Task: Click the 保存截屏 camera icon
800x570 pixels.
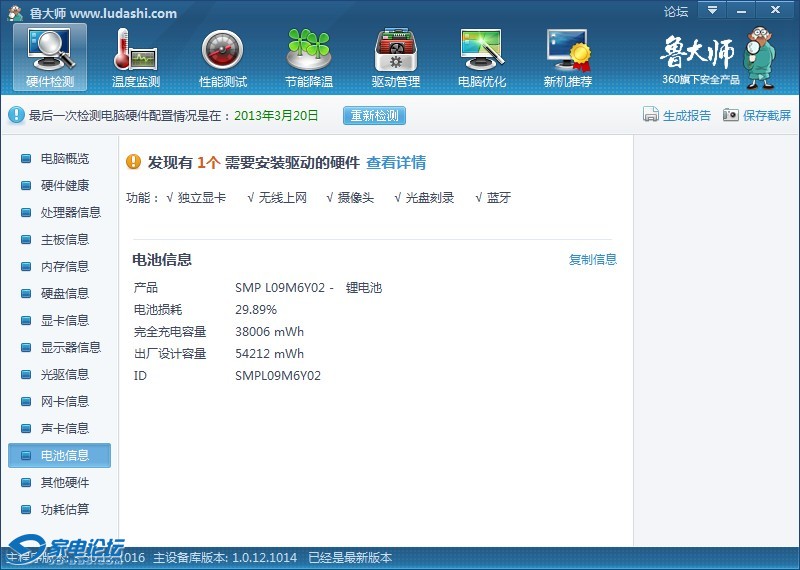Action: (731, 115)
